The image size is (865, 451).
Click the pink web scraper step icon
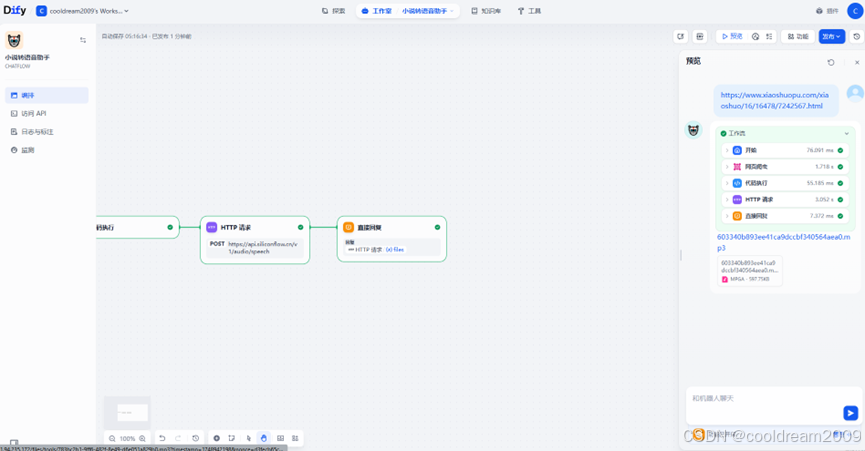coord(737,167)
